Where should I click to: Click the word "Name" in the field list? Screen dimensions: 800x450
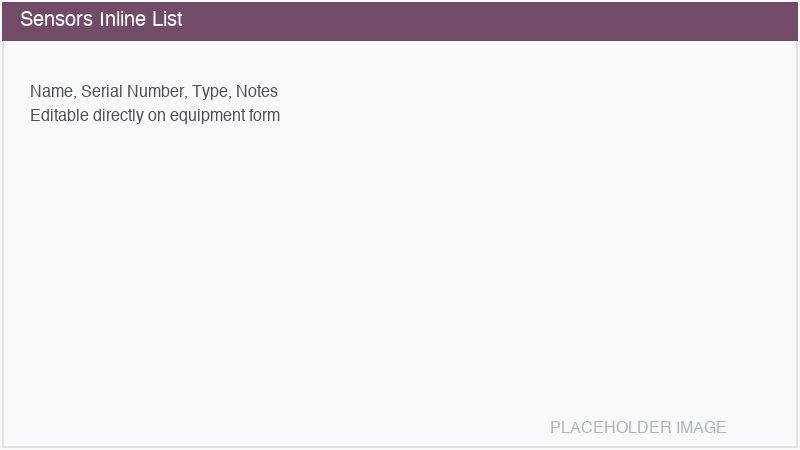51,92
